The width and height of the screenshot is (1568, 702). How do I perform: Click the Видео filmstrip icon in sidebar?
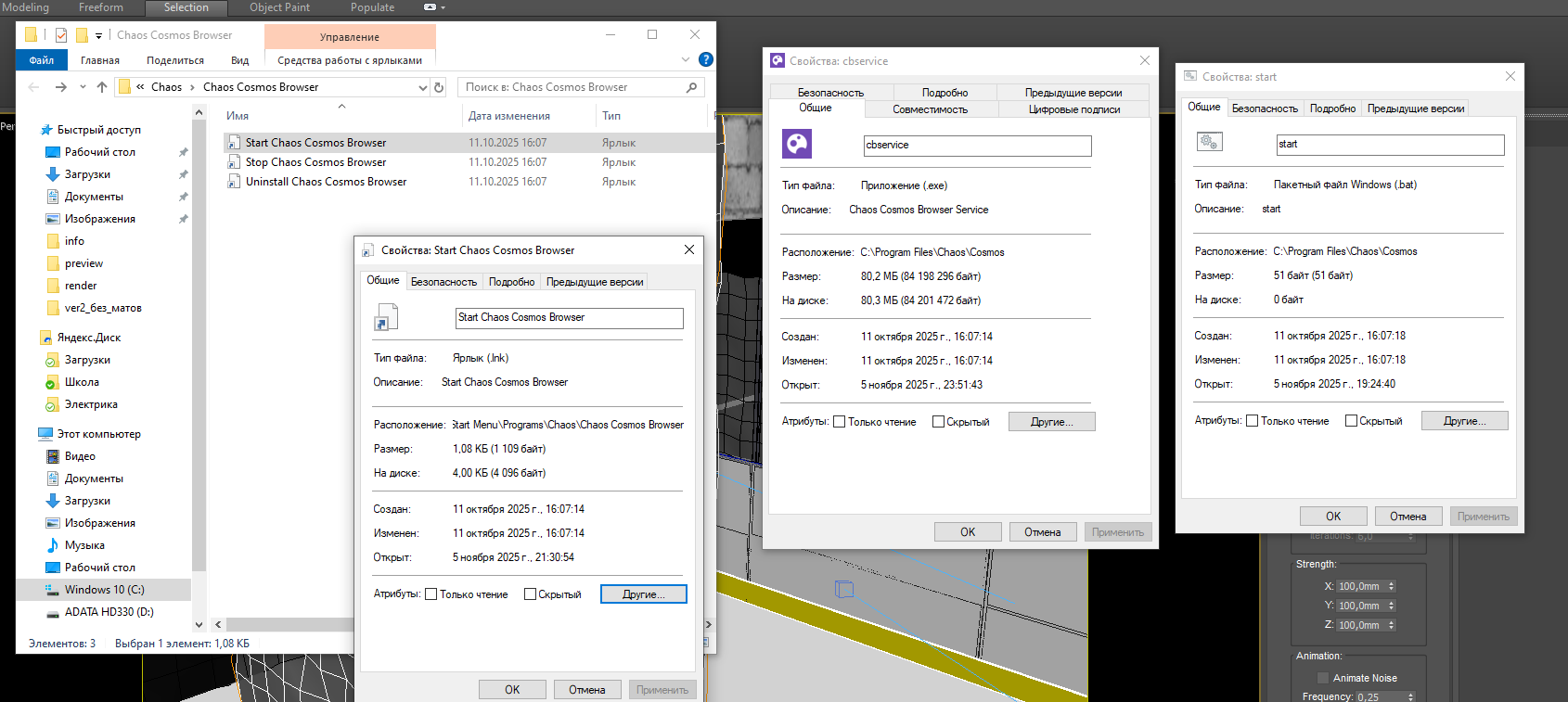point(53,456)
